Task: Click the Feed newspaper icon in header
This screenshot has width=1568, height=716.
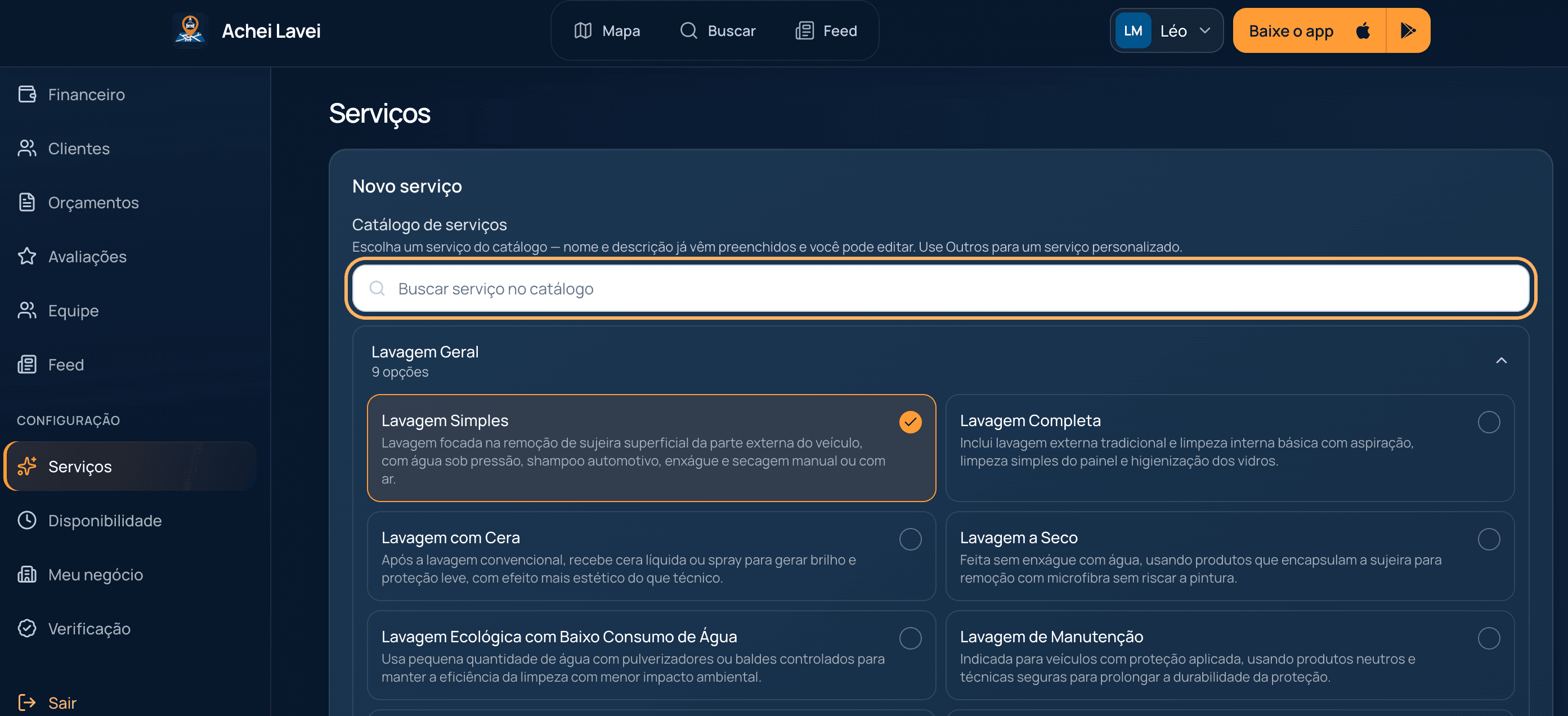Action: click(x=804, y=30)
